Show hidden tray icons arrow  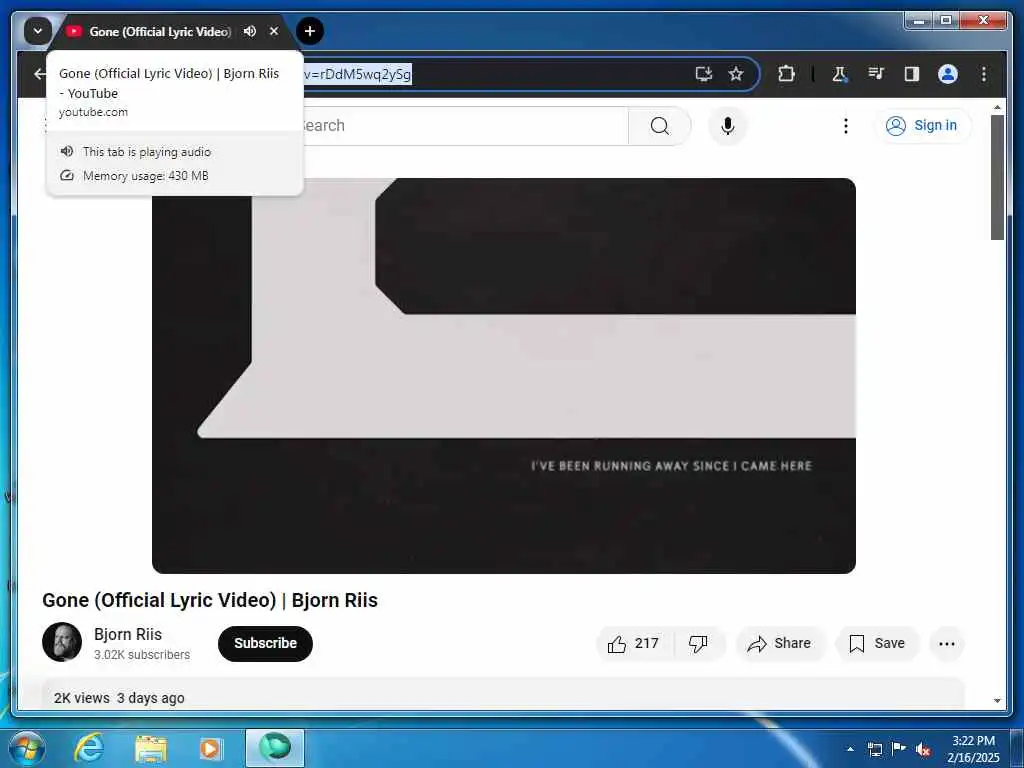(850, 748)
